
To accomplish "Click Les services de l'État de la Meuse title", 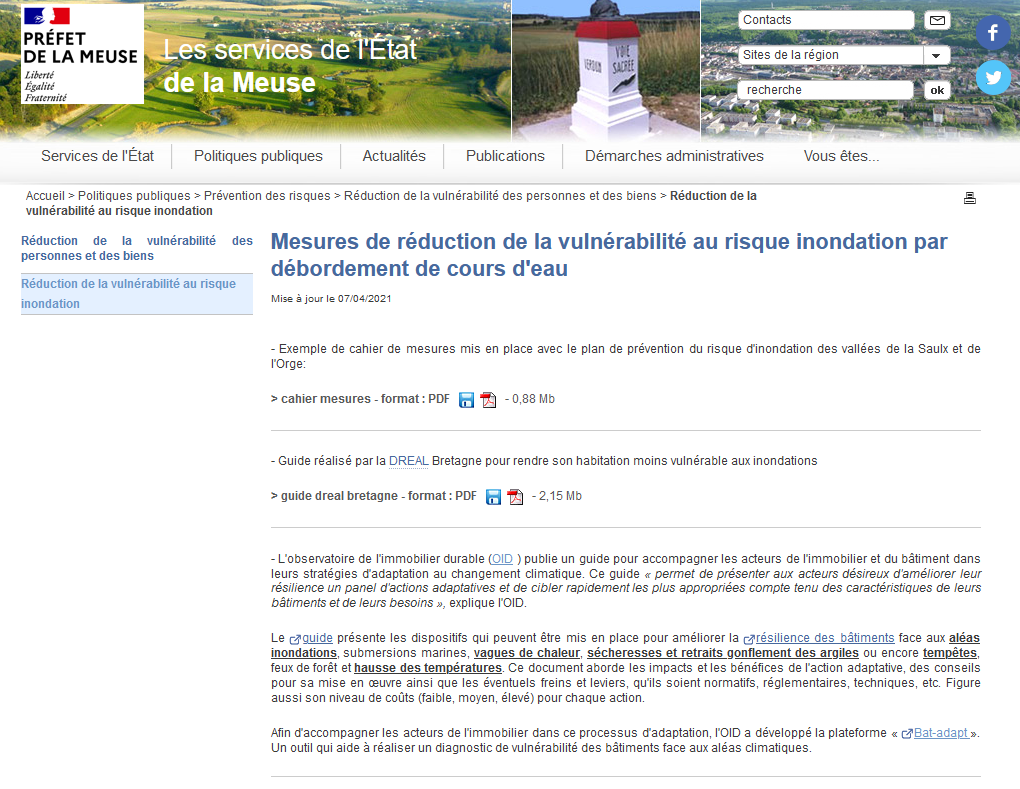I will coord(289,66).
